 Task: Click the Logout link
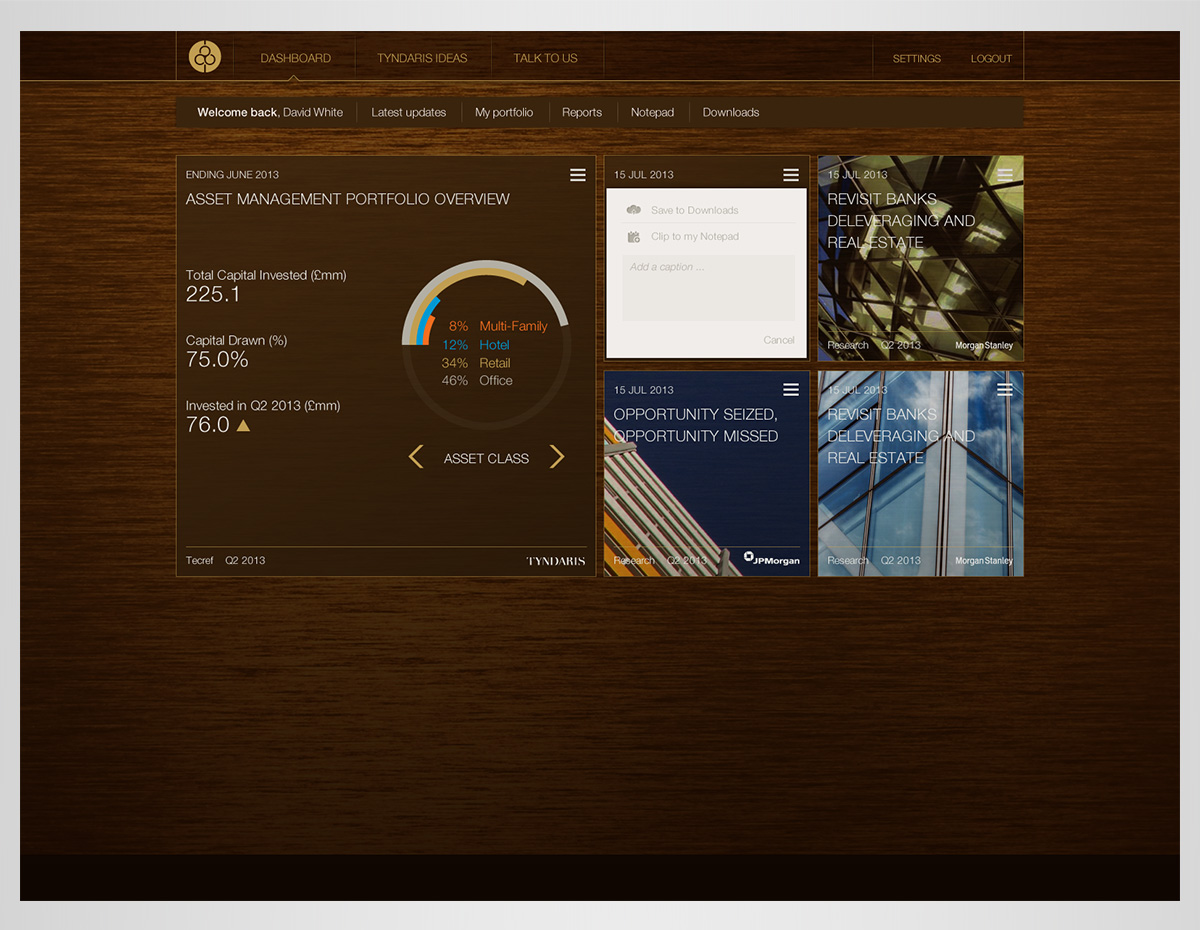tap(991, 59)
